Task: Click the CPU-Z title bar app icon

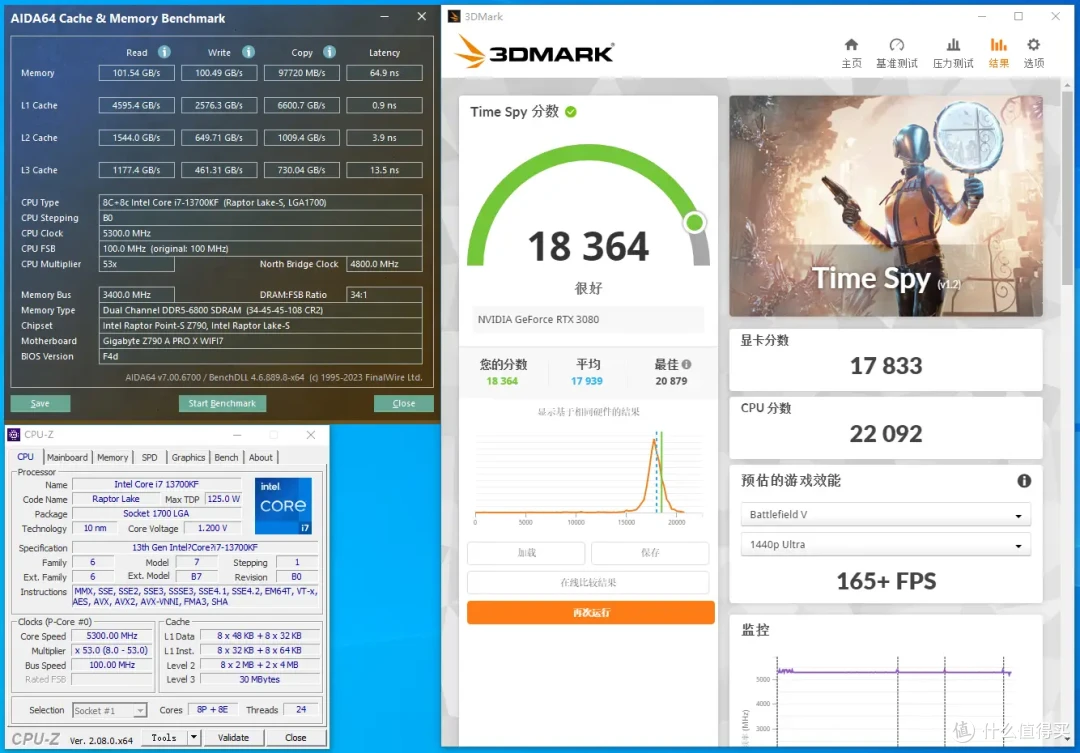Action: point(14,434)
